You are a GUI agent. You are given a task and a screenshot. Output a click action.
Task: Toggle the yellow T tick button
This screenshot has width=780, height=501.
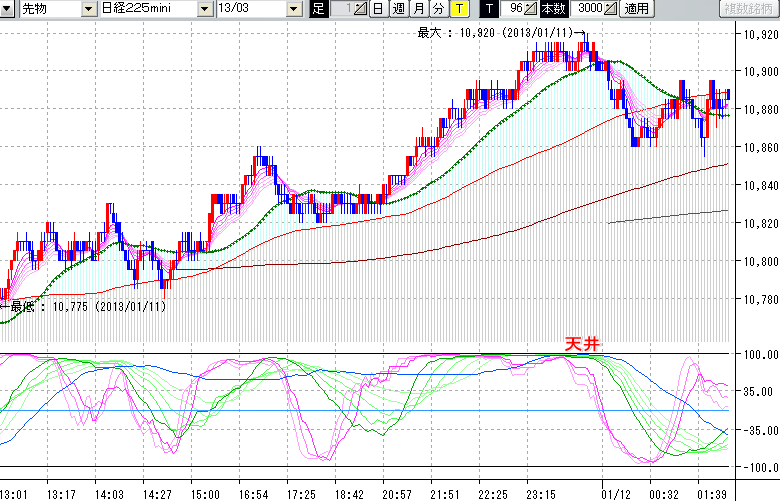(458, 9)
